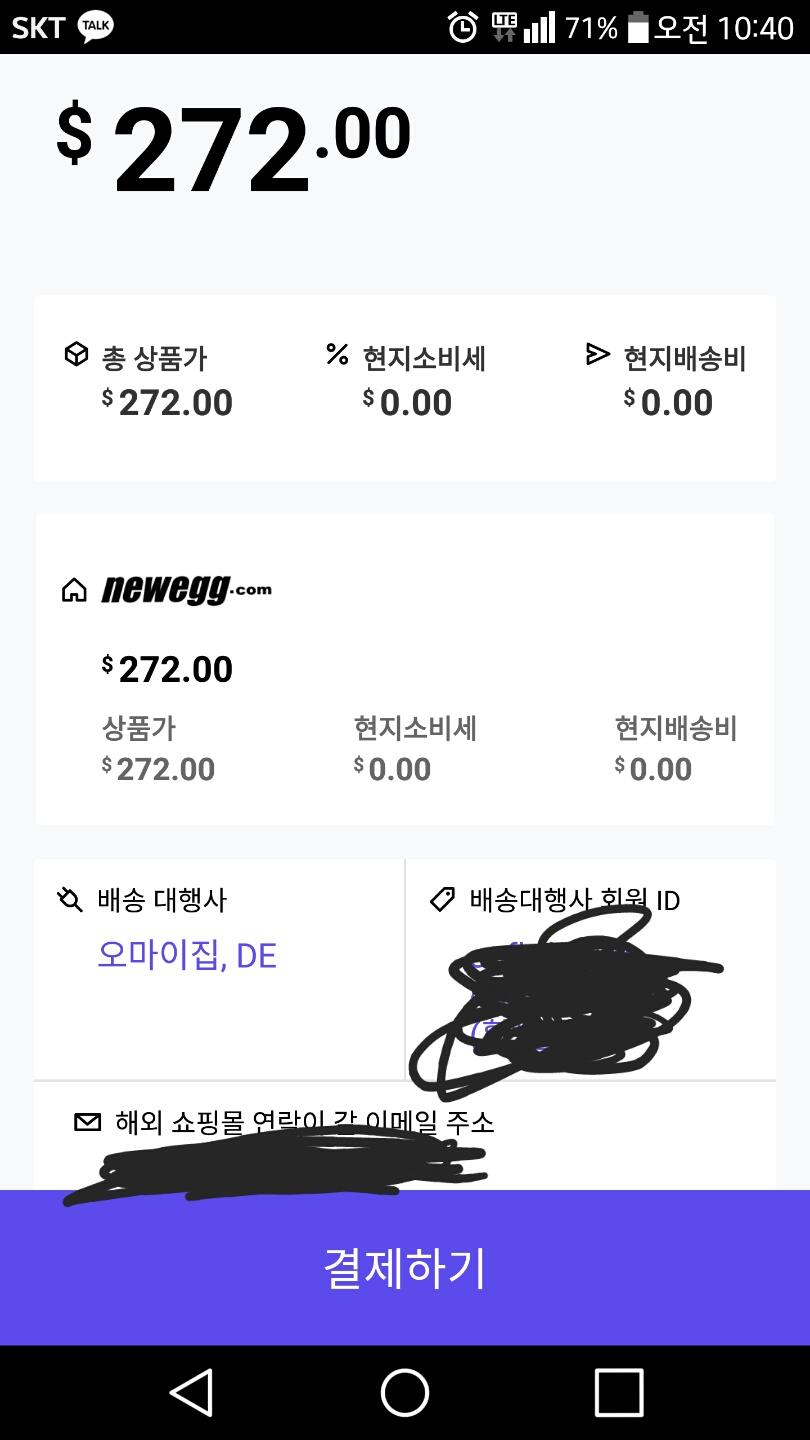The width and height of the screenshot is (810, 1440).
Task: Tap the home icon next to newegg logo
Action: click(x=74, y=591)
